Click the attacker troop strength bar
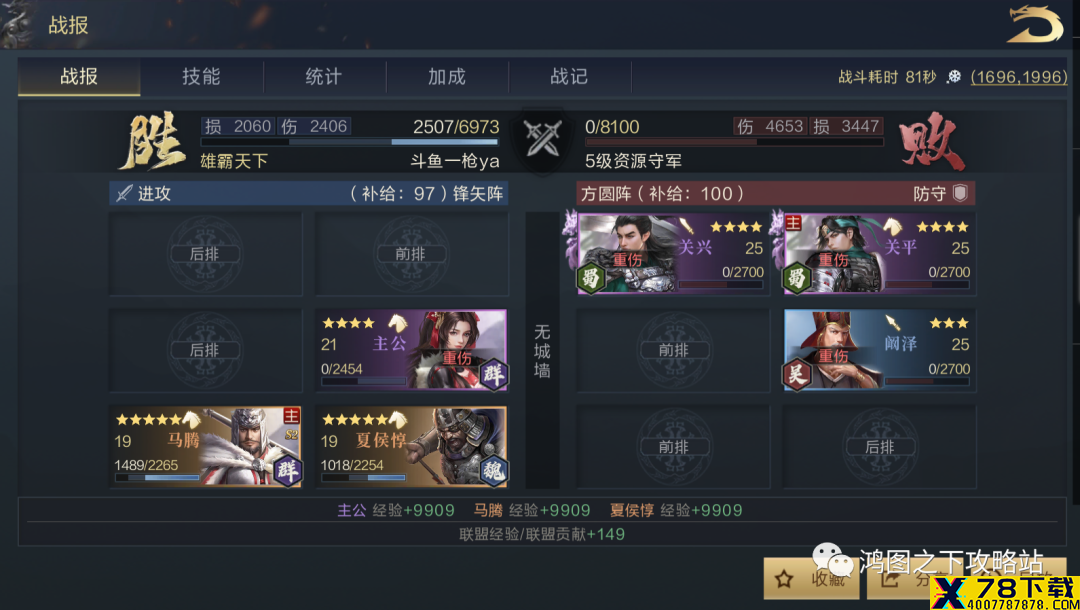Image resolution: width=1080 pixels, height=610 pixels. point(349,143)
